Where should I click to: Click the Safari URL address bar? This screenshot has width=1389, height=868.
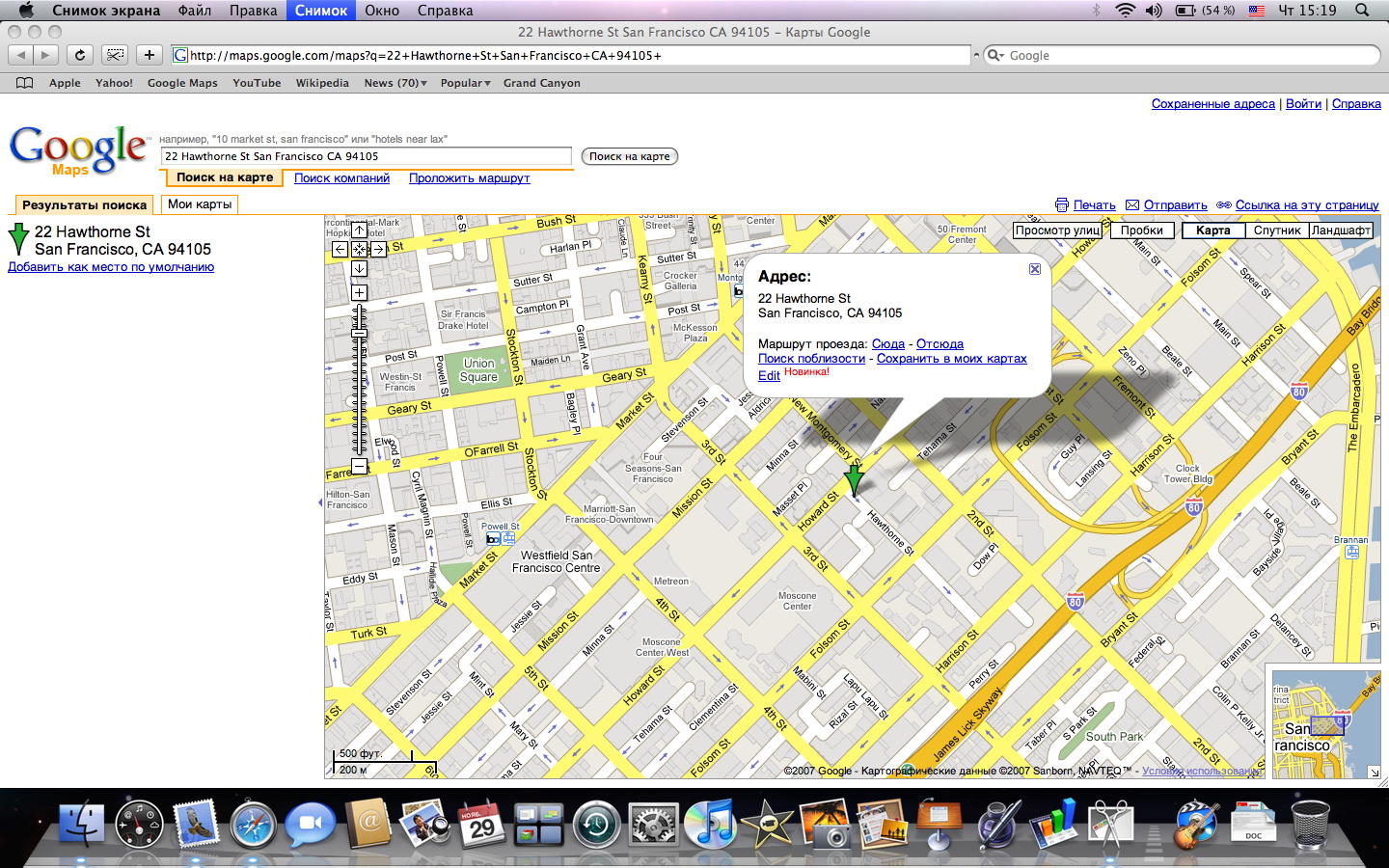click(x=570, y=55)
